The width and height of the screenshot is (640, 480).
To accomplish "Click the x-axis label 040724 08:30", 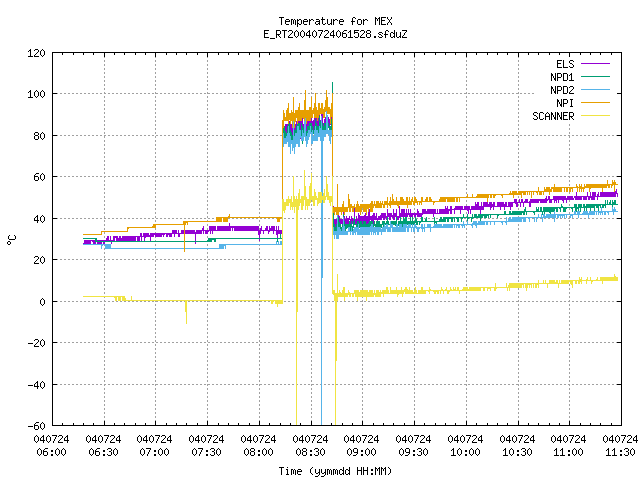I will tap(310, 446).
